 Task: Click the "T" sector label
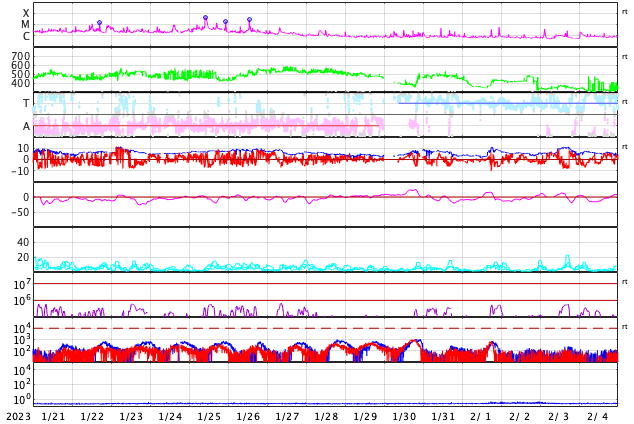pos(26,103)
